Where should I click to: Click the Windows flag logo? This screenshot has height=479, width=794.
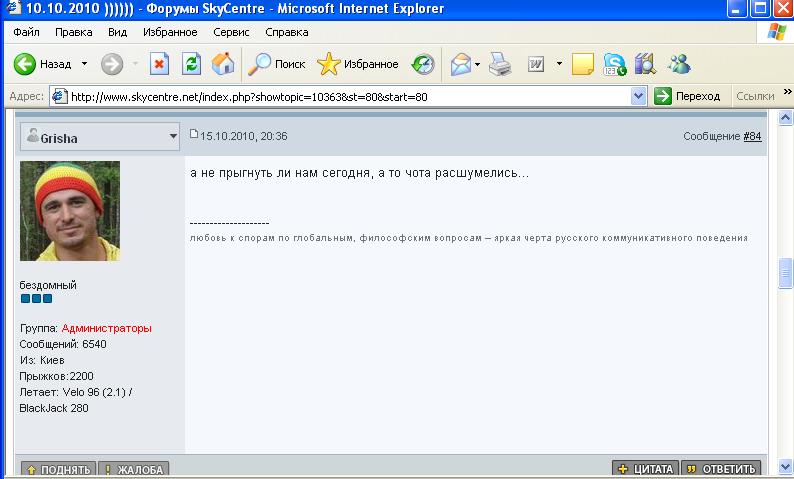(x=776, y=32)
